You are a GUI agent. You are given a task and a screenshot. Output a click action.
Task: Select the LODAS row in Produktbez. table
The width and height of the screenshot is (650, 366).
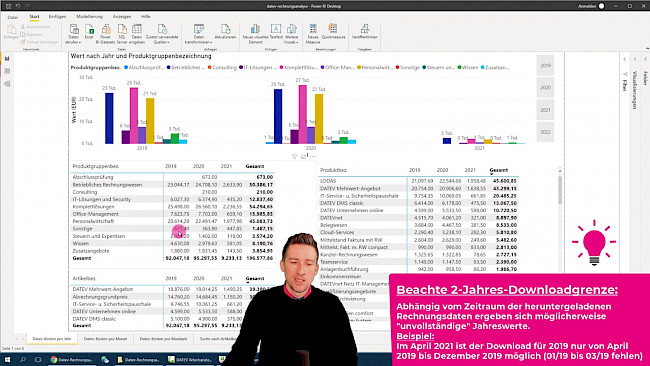(x=419, y=181)
